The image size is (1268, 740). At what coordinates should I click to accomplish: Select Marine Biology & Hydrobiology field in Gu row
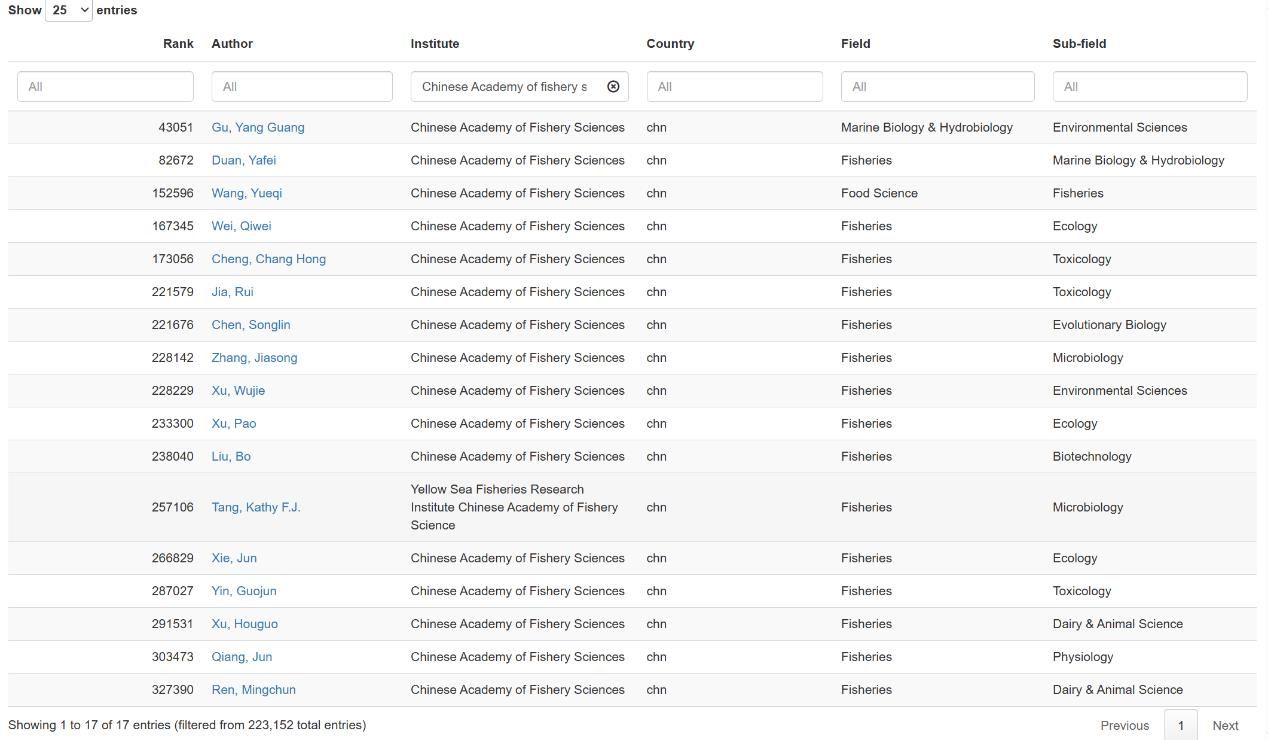pyautogui.click(x=927, y=127)
